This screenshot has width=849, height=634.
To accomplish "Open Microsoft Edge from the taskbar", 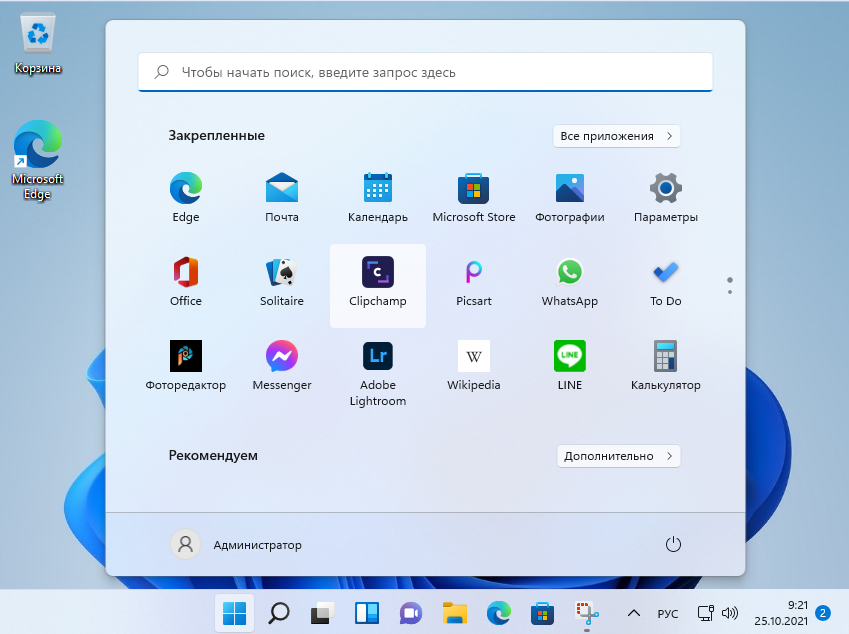I will coord(499,613).
